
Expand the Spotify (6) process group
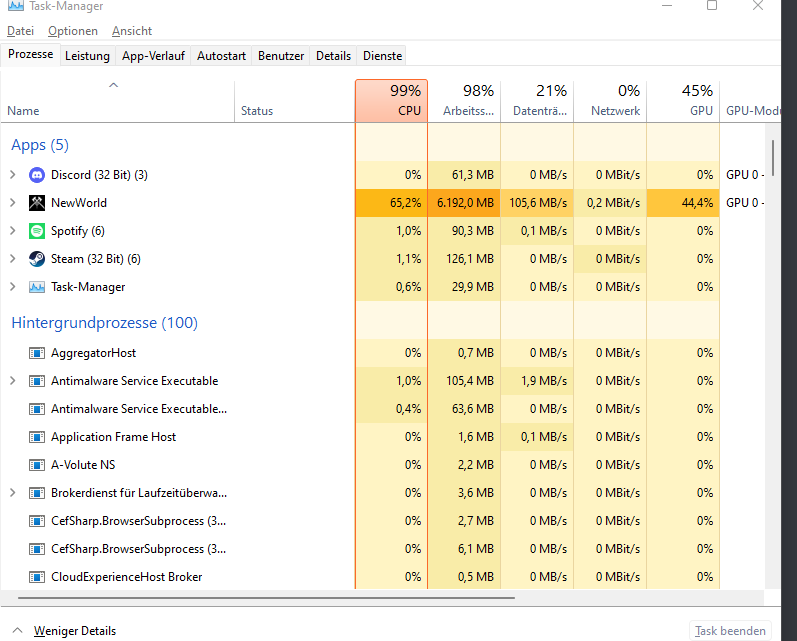13,231
